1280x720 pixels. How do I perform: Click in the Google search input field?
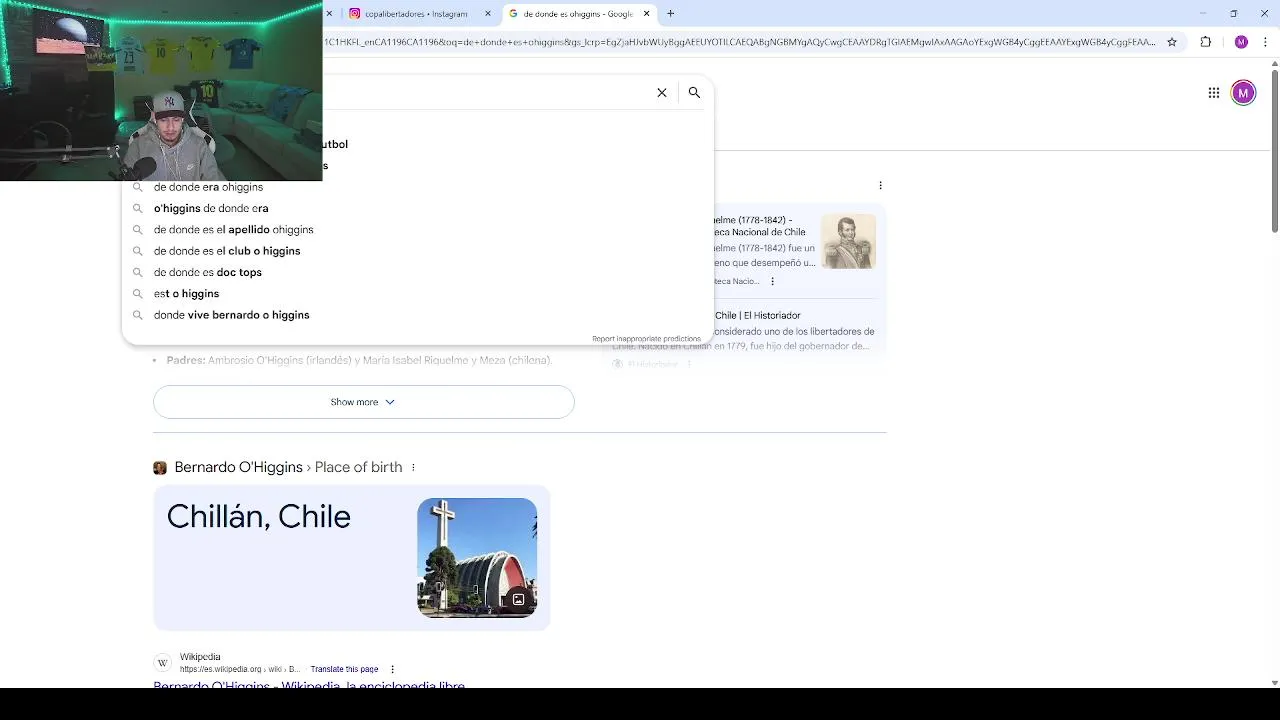485,93
